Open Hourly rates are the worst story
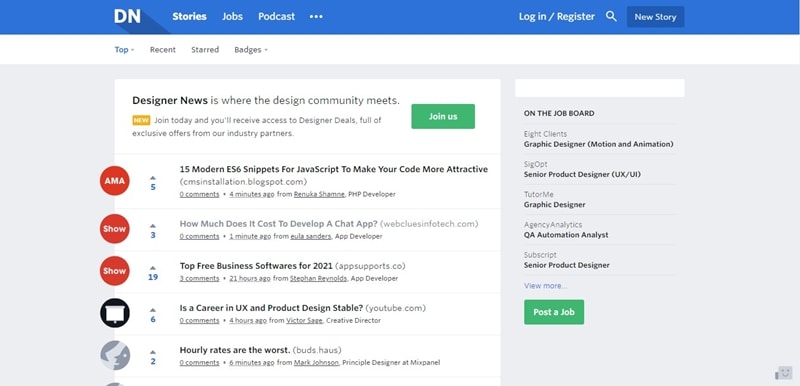The width and height of the screenshot is (800, 386). pyautogui.click(x=235, y=350)
